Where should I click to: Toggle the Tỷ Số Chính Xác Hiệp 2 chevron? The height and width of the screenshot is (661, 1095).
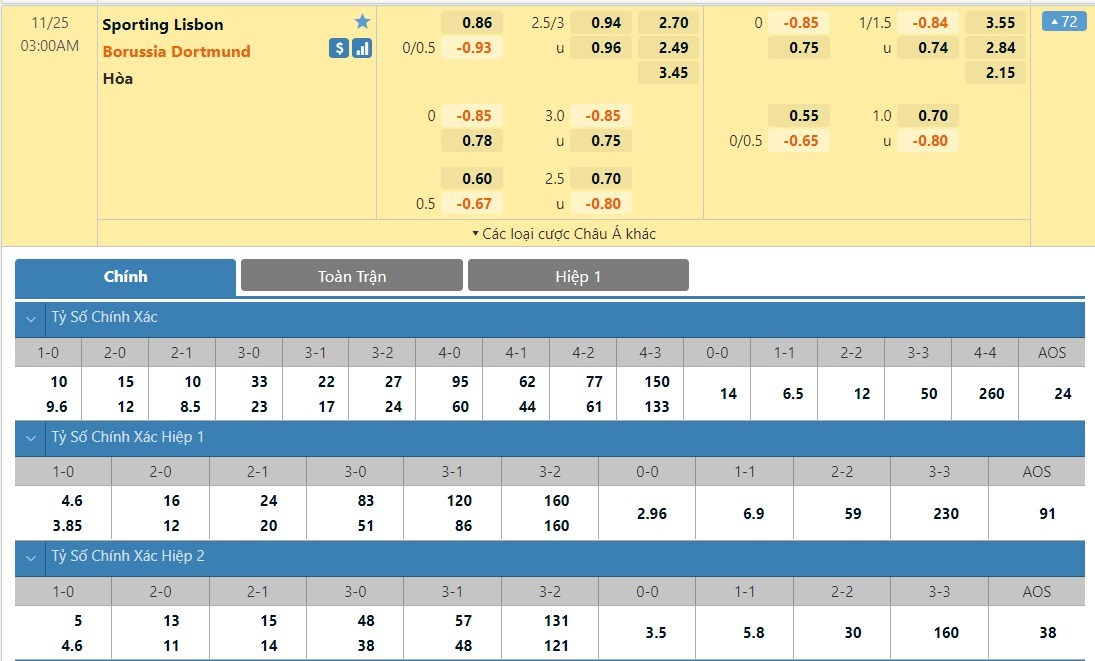tap(31, 556)
